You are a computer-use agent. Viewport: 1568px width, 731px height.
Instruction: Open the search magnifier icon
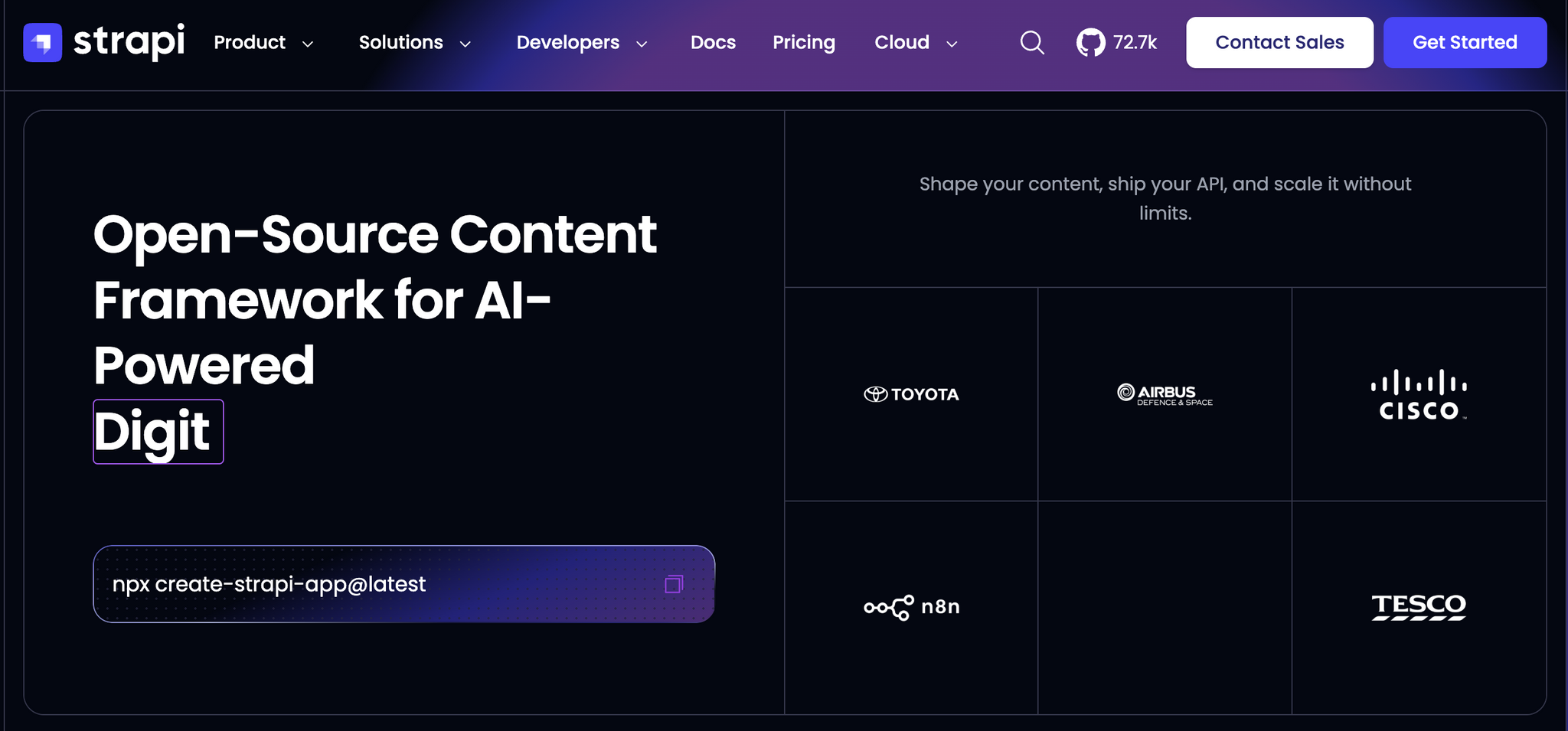(x=1032, y=42)
